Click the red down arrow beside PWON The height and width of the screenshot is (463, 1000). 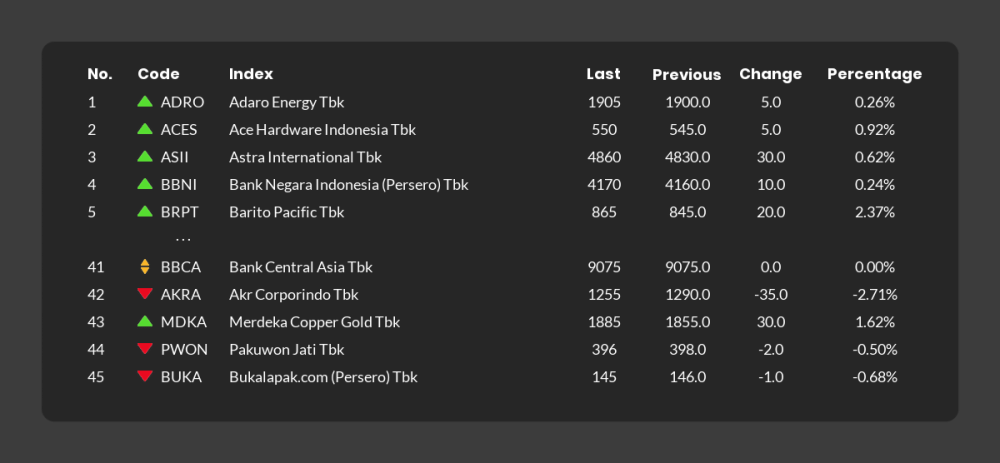click(145, 349)
